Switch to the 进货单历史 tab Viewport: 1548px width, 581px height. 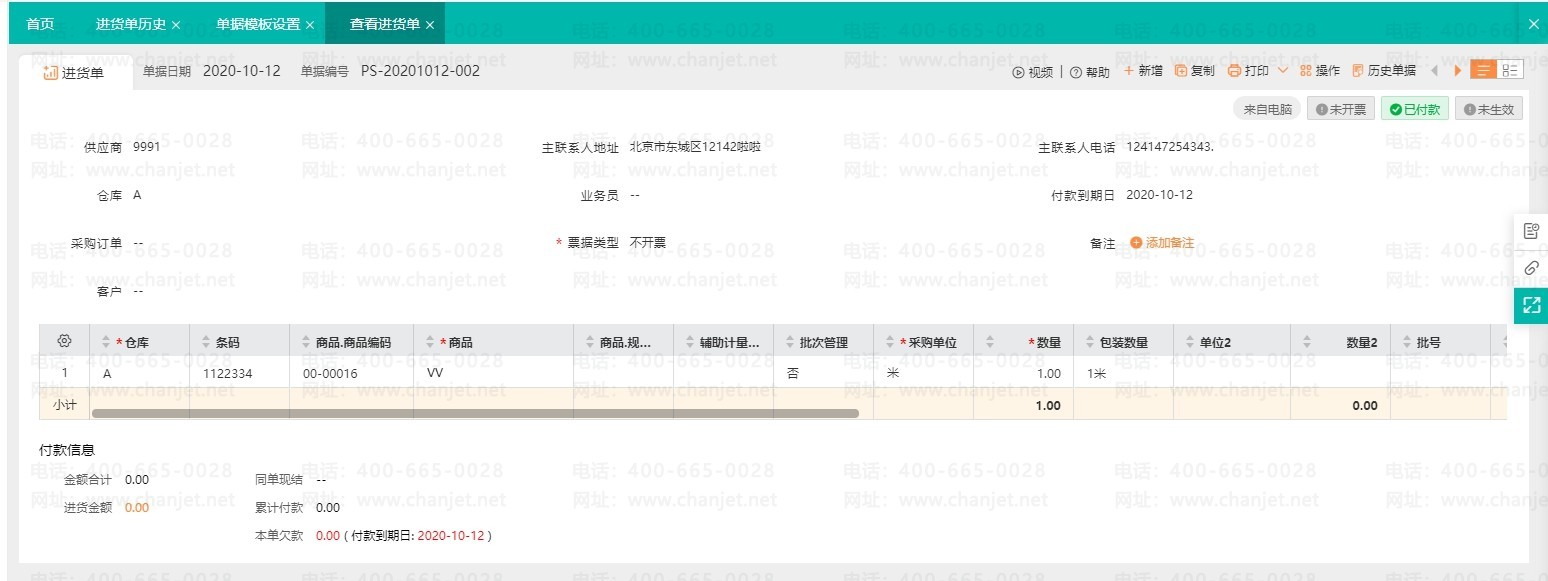pyautogui.click(x=131, y=24)
